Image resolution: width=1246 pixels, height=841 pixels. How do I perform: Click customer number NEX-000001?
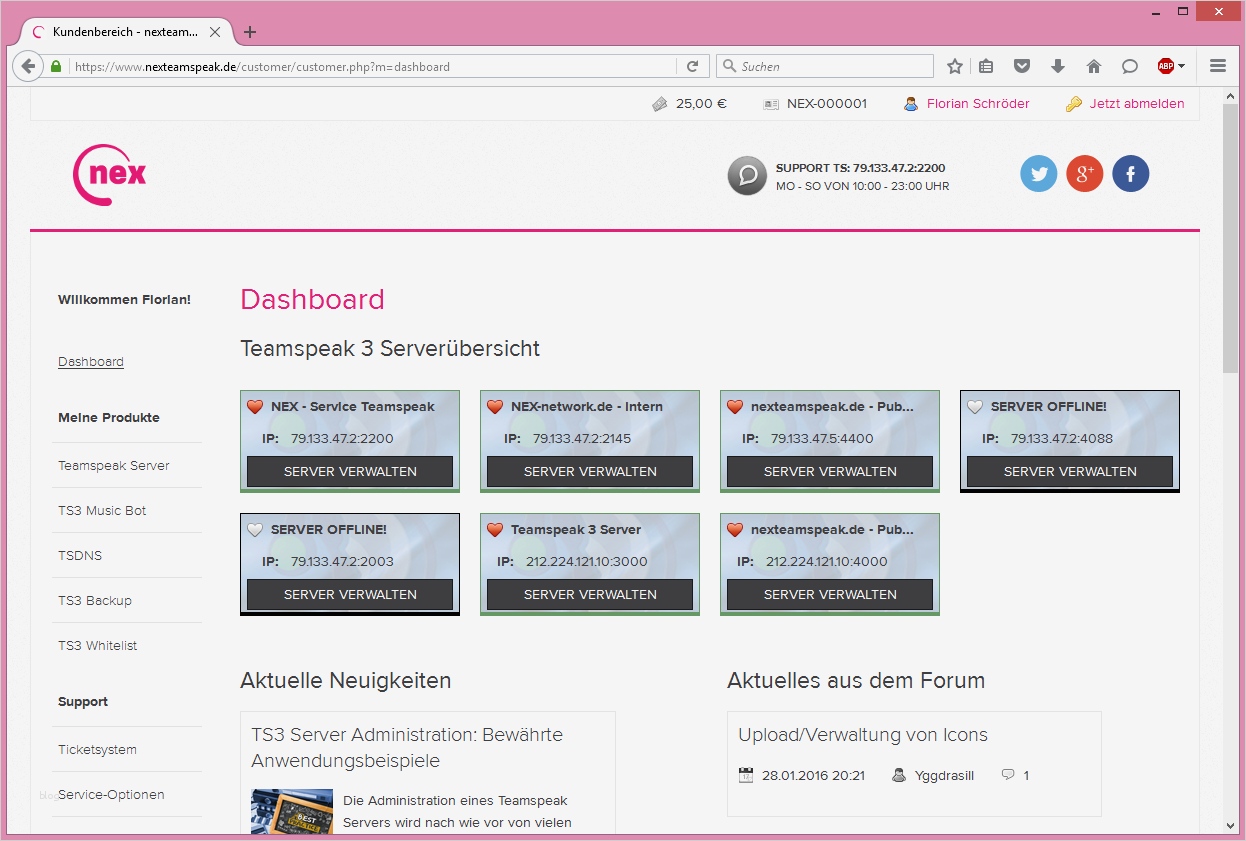[x=827, y=104]
